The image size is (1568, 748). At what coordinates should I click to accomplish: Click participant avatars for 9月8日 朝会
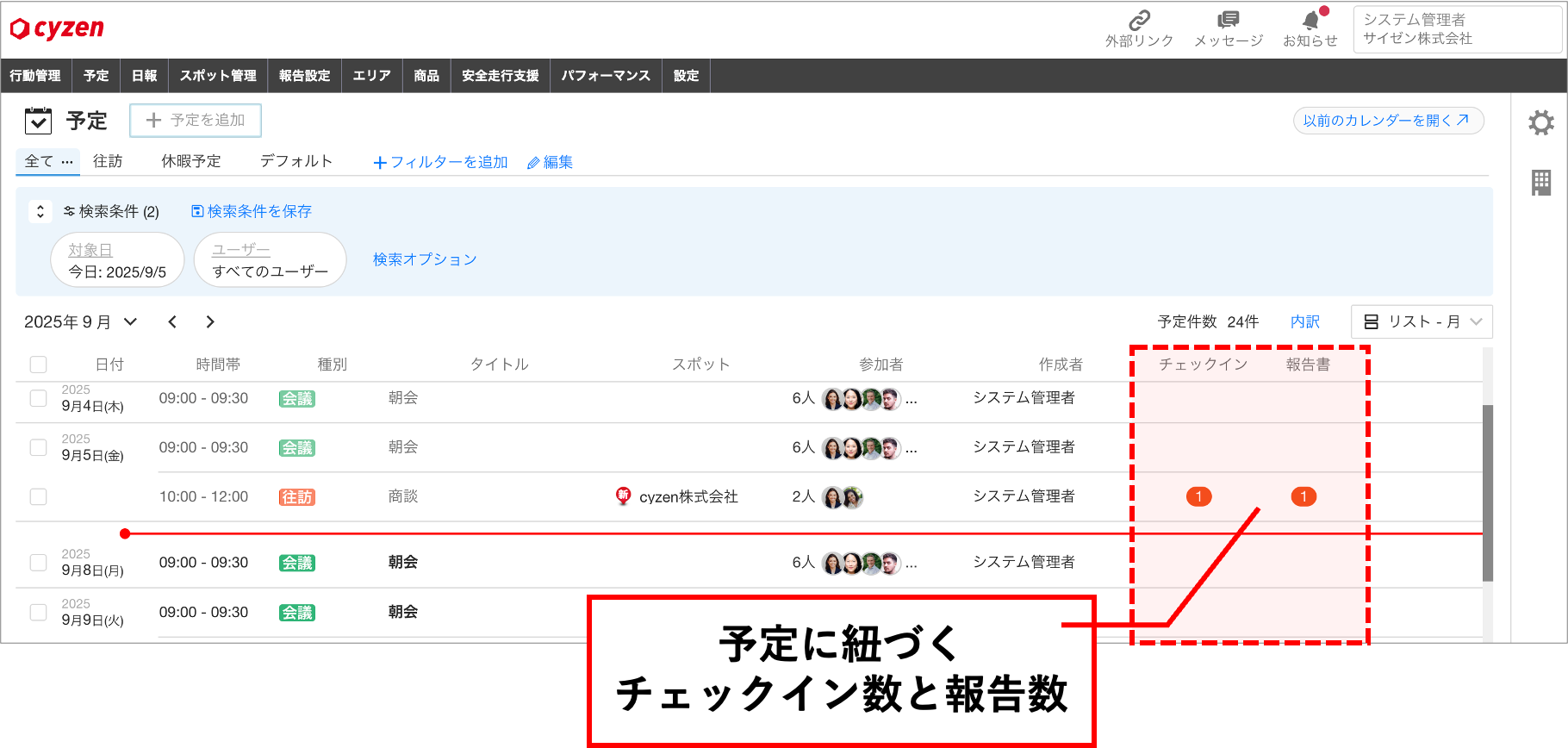pos(861,564)
